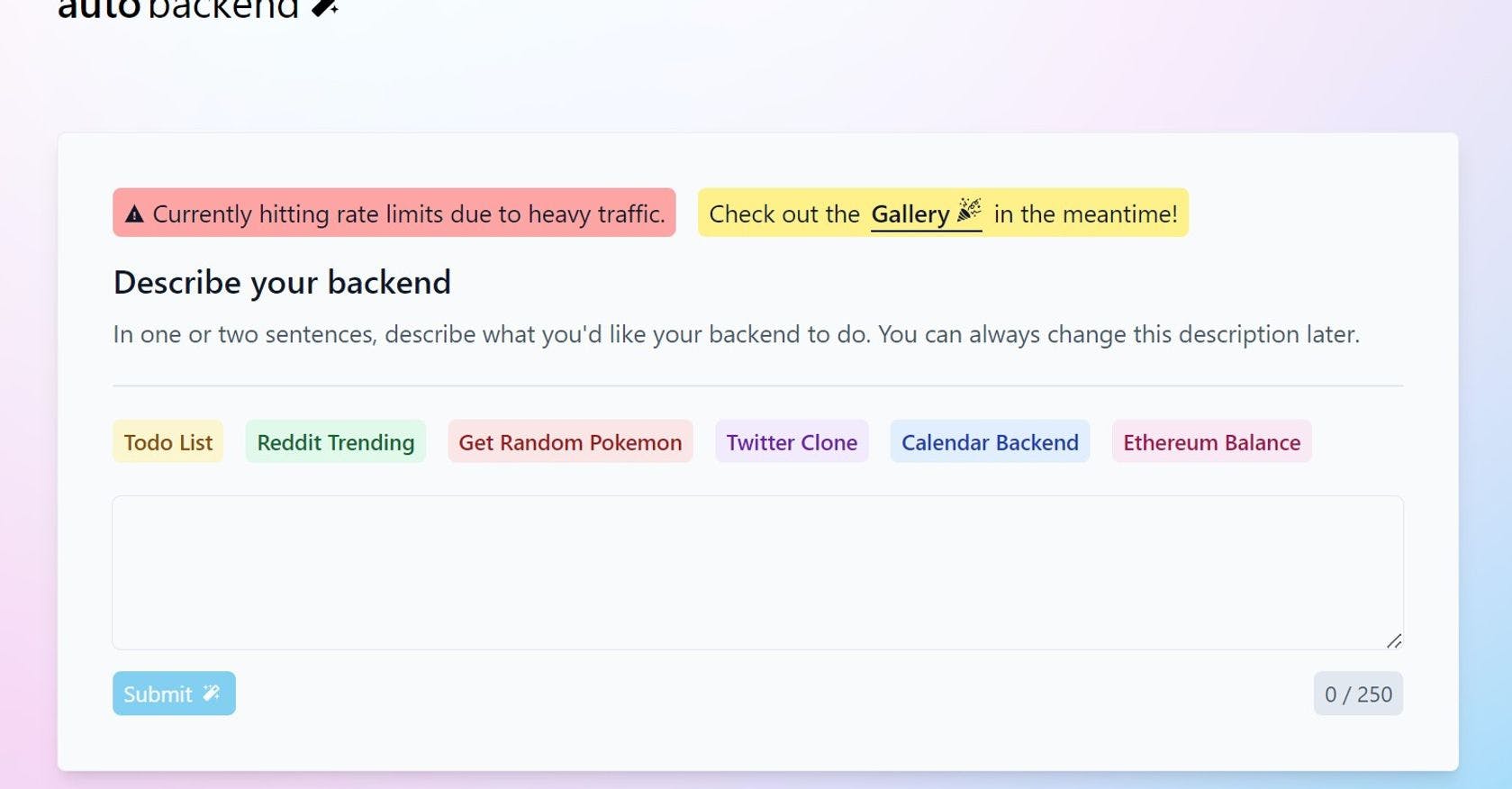Focus the backend description text area
The height and width of the screenshot is (789, 1512).
(x=756, y=572)
